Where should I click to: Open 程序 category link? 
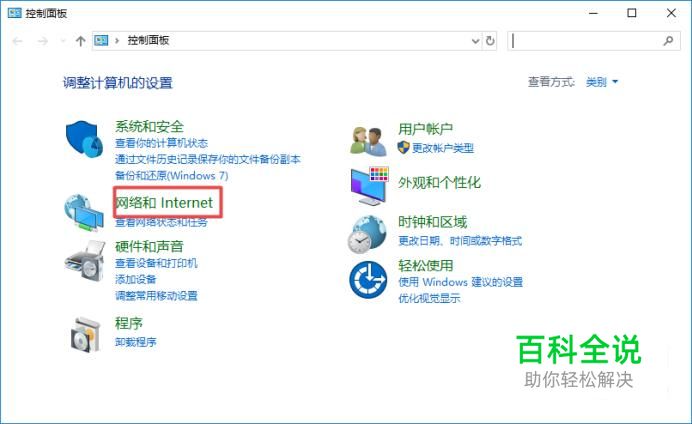[129, 323]
